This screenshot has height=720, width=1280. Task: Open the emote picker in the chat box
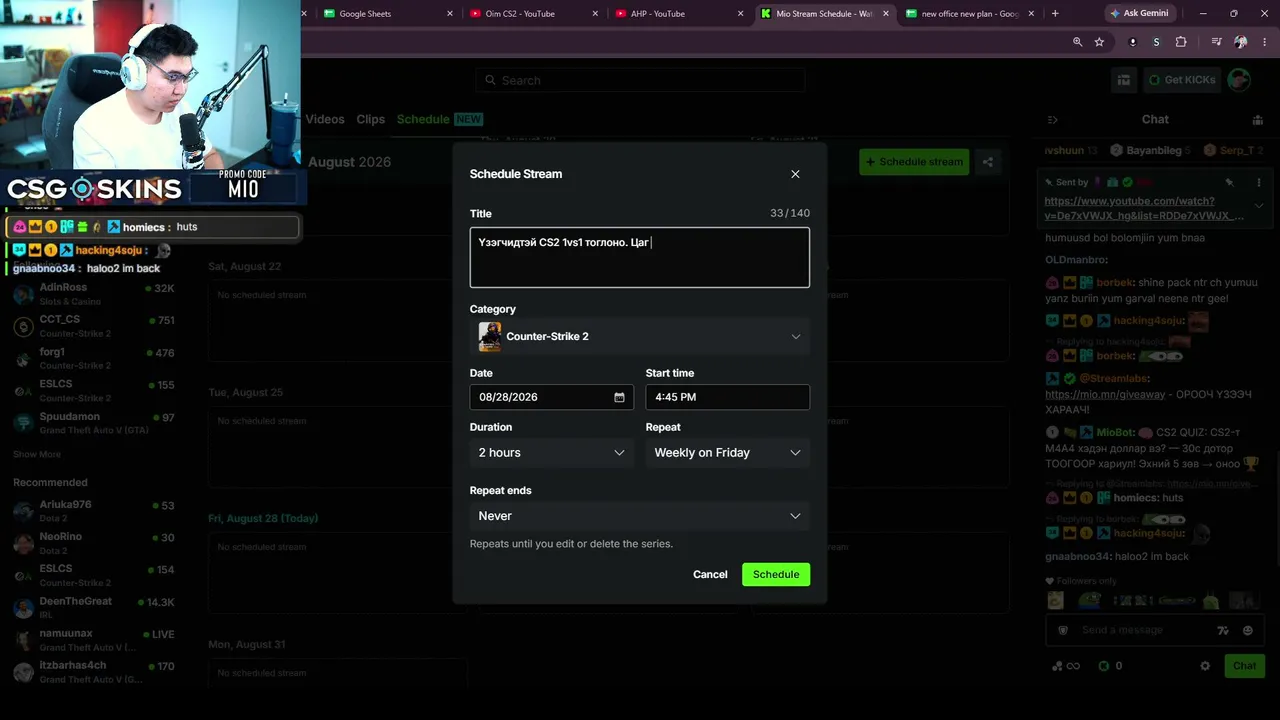[x=1247, y=630]
